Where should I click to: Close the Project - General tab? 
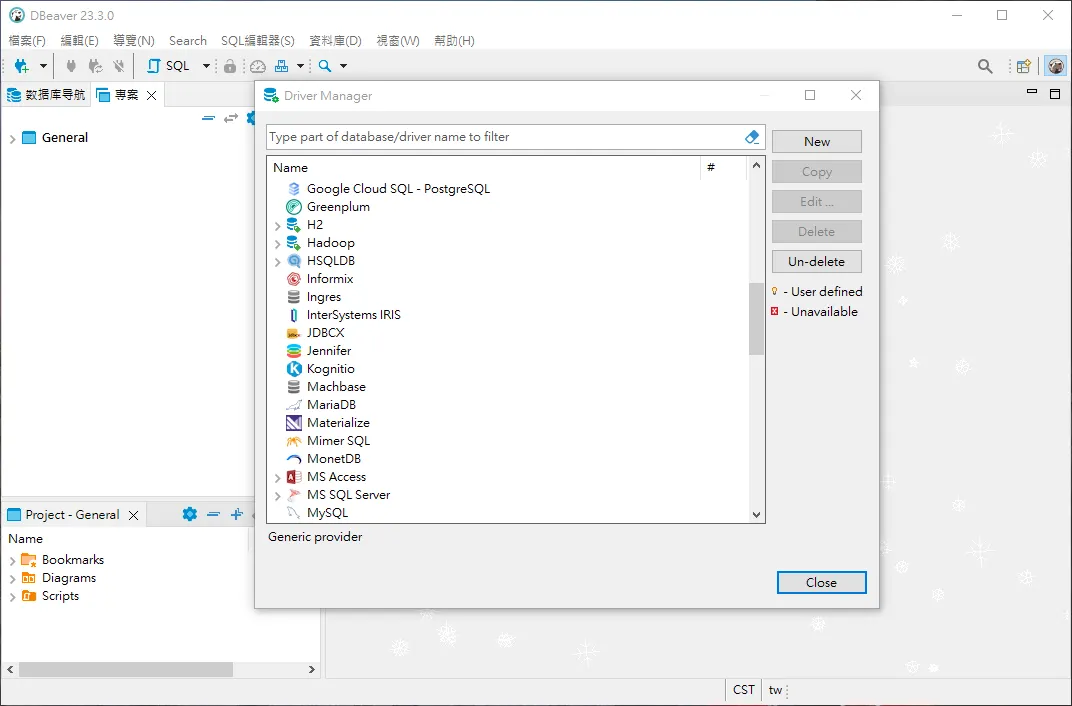point(134,515)
